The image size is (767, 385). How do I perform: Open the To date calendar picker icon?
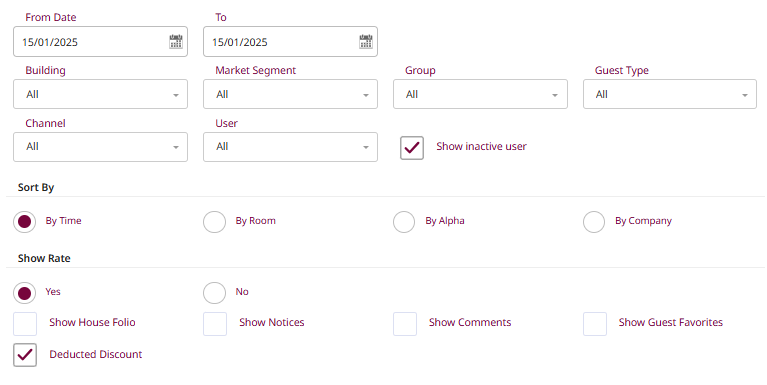(x=365, y=42)
